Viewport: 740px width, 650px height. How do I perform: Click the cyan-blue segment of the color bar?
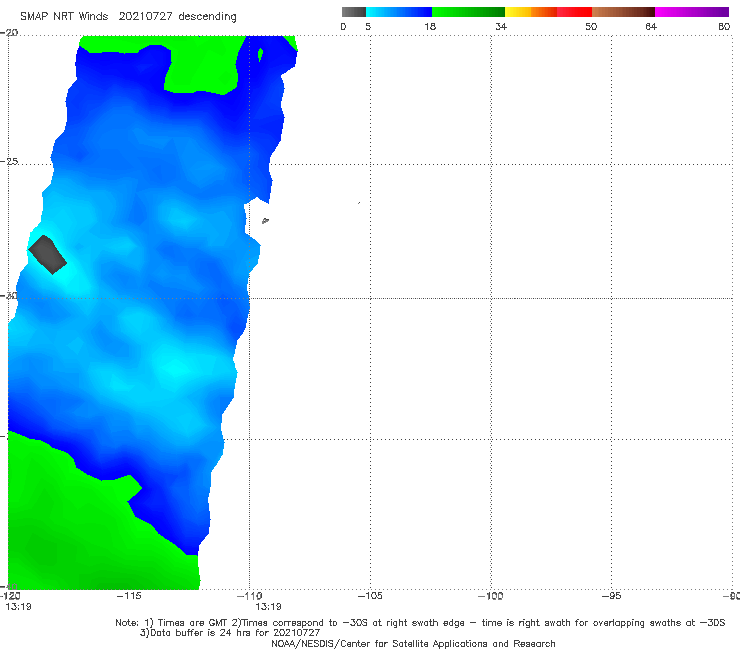399,12
